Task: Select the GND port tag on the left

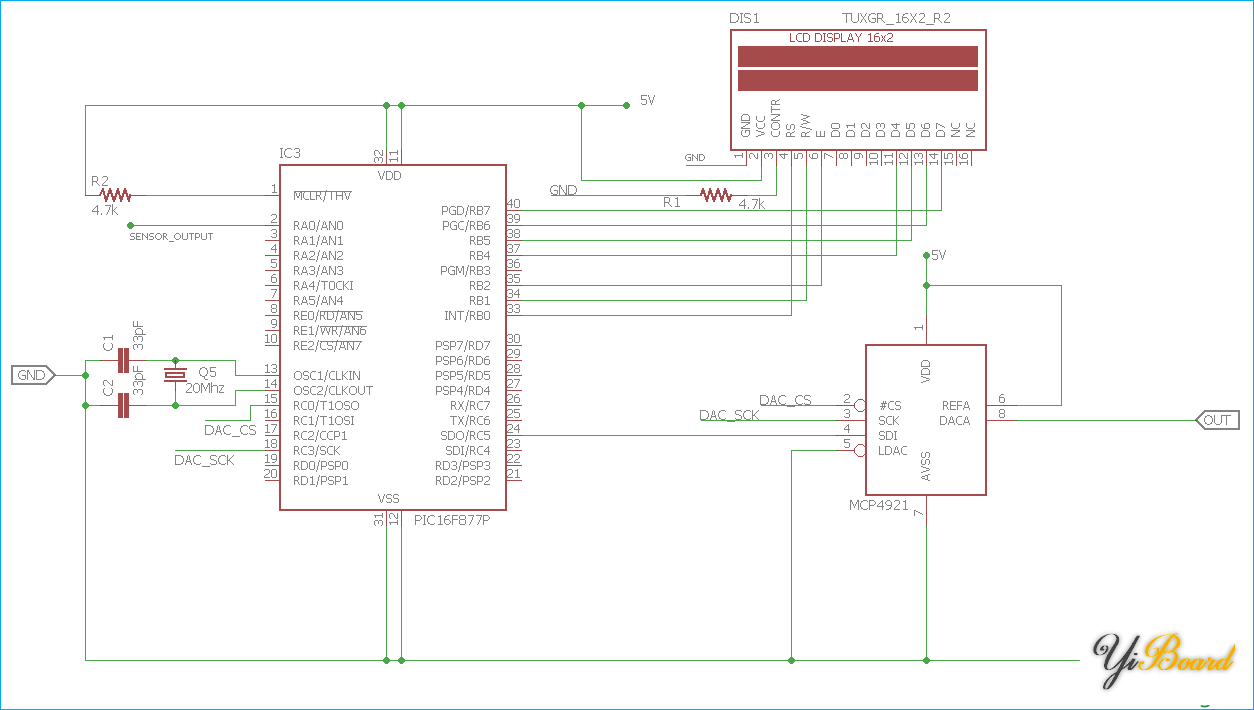Action: coord(32,376)
